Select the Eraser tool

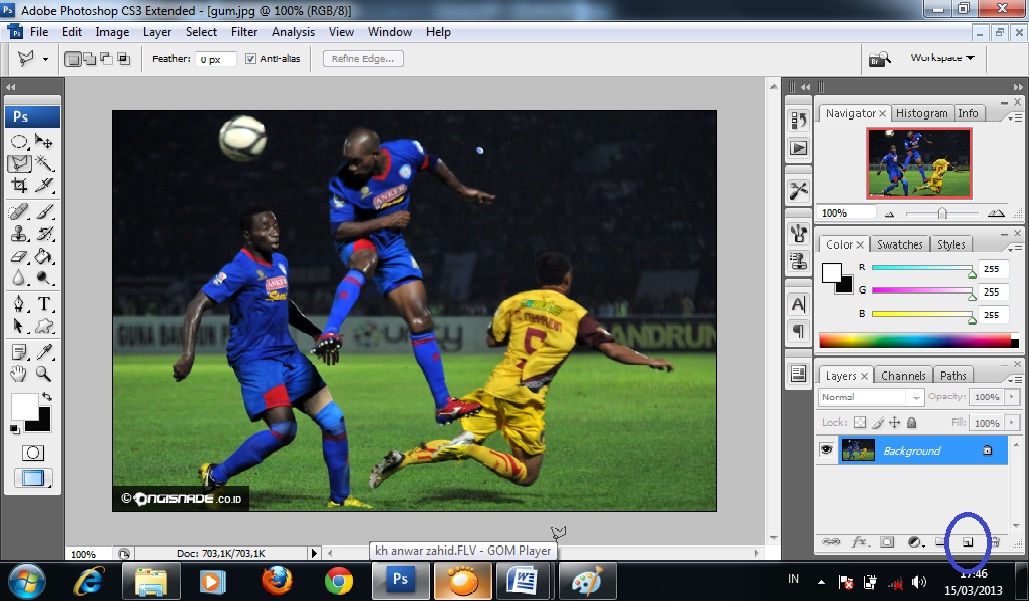tap(19, 256)
